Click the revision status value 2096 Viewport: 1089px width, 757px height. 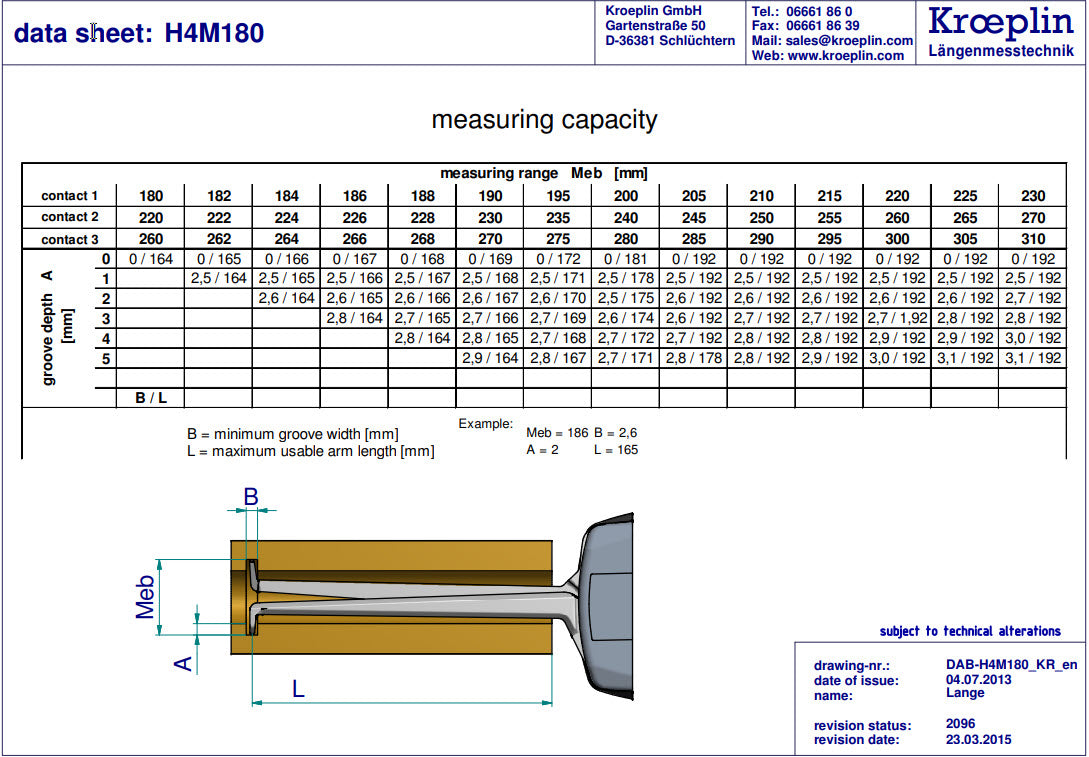tap(960, 723)
